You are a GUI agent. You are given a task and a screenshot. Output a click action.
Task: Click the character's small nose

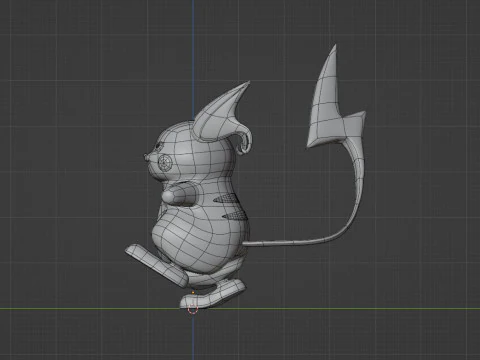[147, 157]
